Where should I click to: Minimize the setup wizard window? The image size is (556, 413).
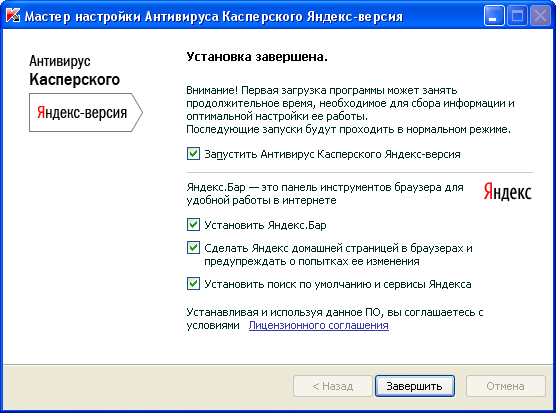(x=494, y=16)
